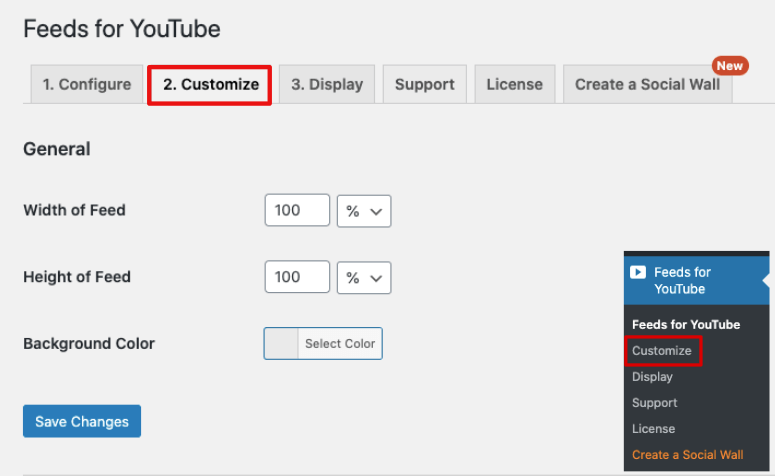Click the Select Color button

[340, 344]
